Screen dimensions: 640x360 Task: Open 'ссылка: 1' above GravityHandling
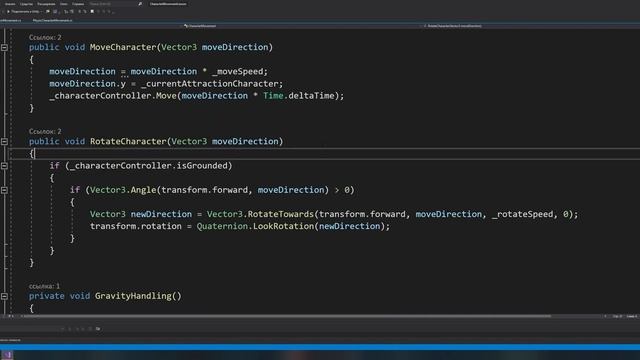(44, 286)
